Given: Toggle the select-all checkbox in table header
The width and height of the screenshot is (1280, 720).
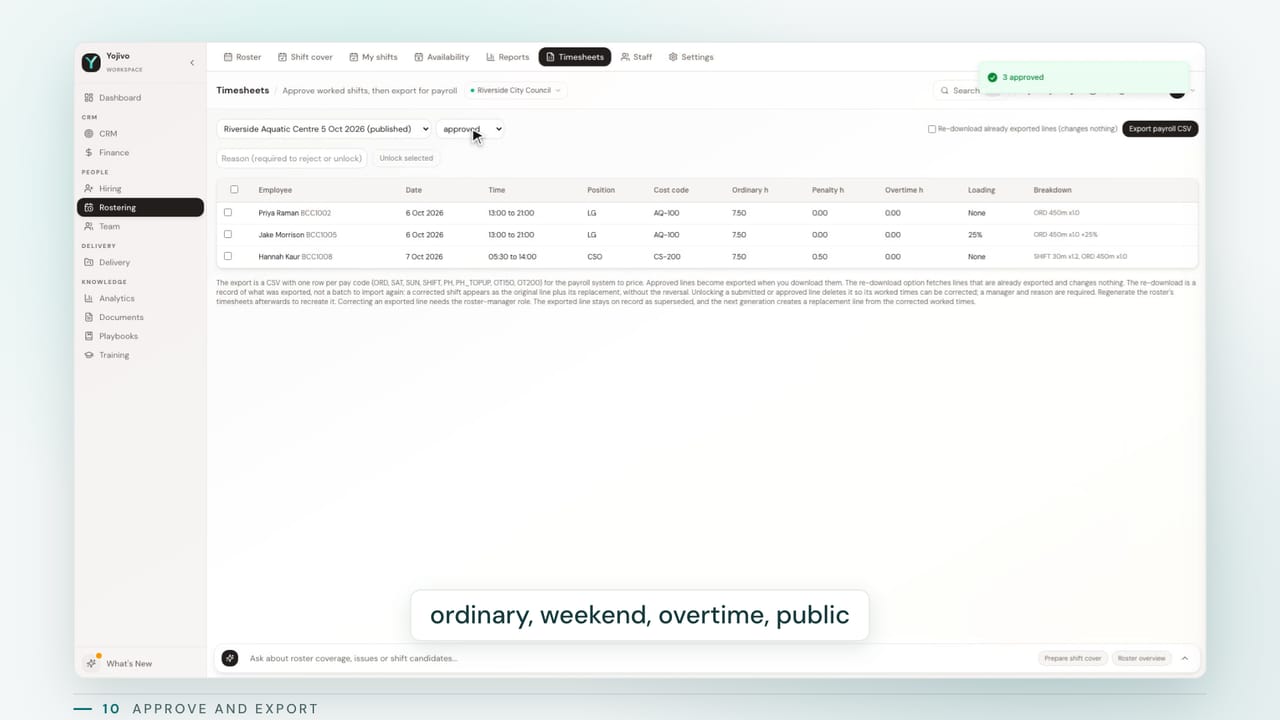Looking at the screenshot, I should tap(234, 190).
